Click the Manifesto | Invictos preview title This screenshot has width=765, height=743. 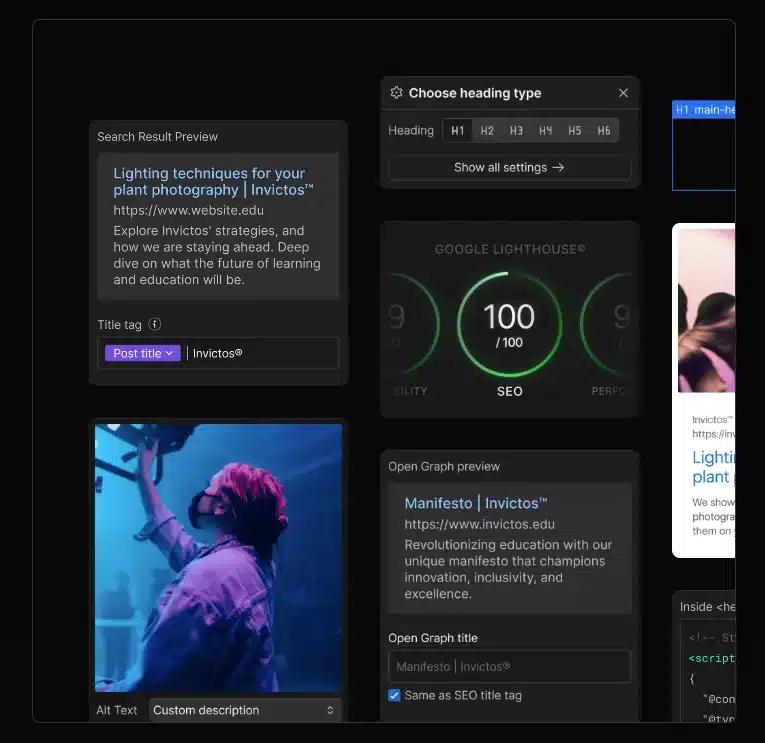click(475, 503)
